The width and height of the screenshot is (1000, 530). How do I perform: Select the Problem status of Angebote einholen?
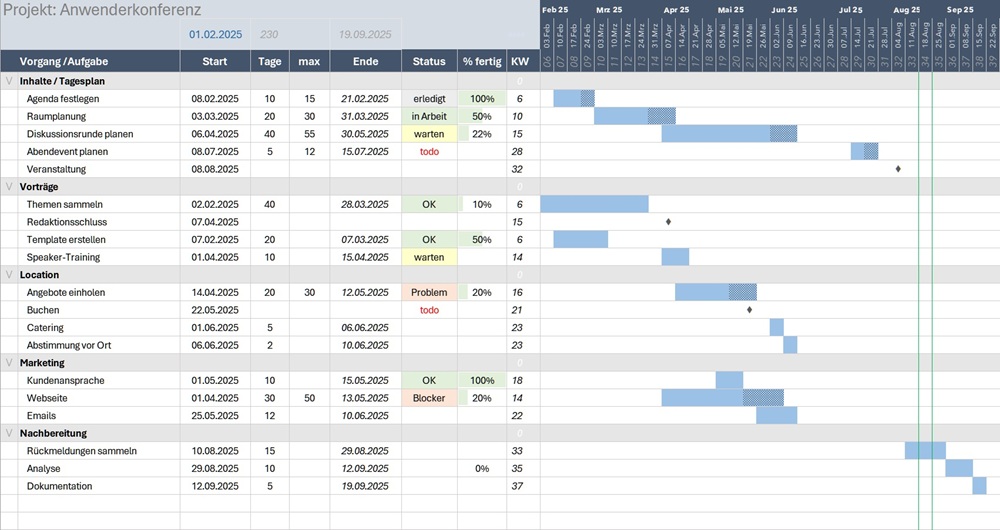click(x=429, y=292)
